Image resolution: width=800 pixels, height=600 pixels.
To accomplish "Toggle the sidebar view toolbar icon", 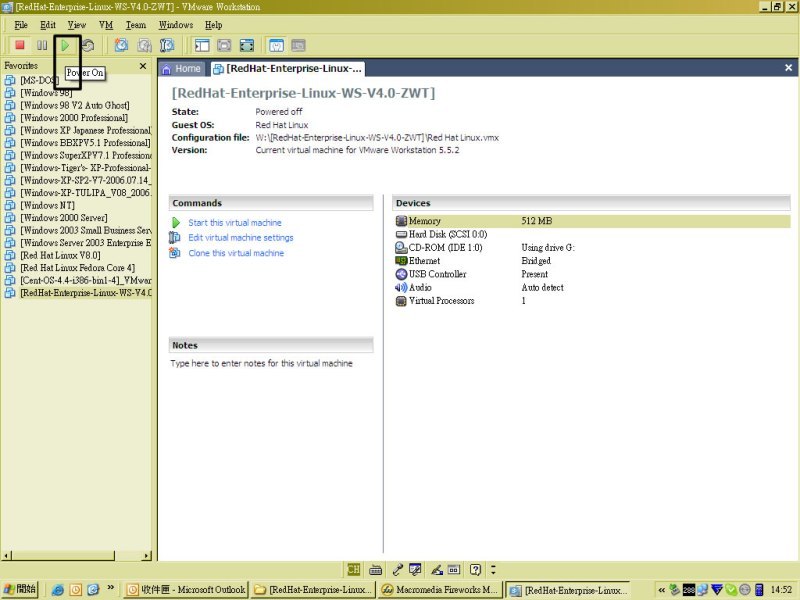I will [202, 45].
